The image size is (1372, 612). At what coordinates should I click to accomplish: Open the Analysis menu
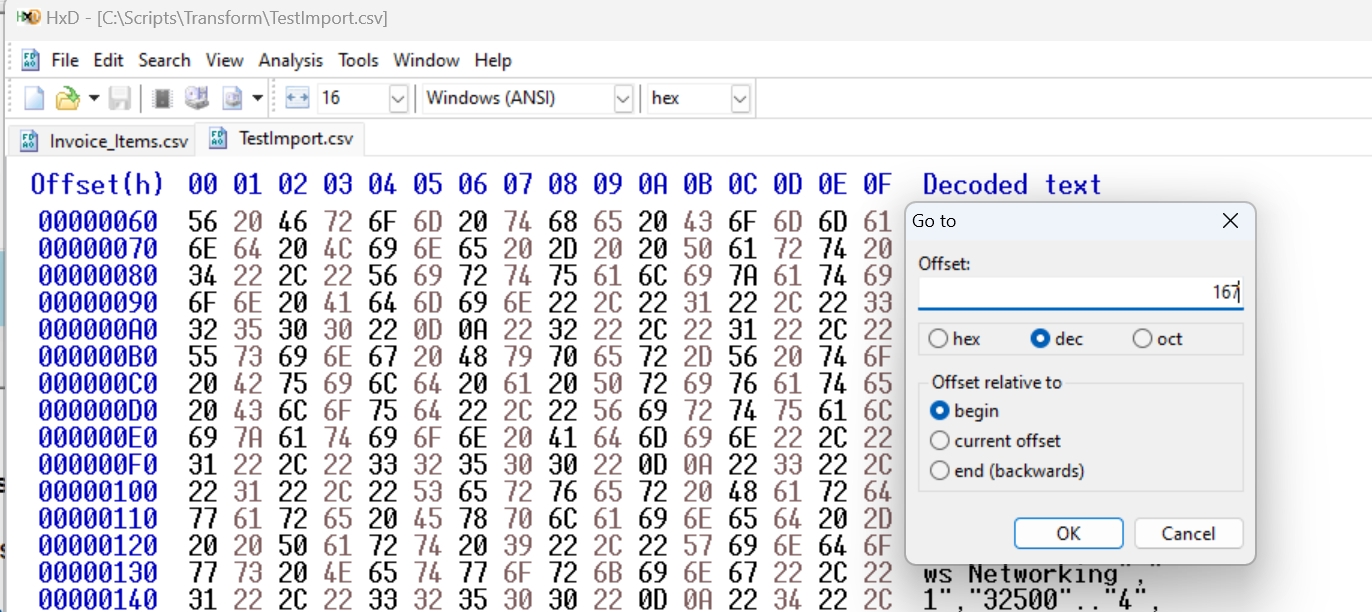point(290,60)
